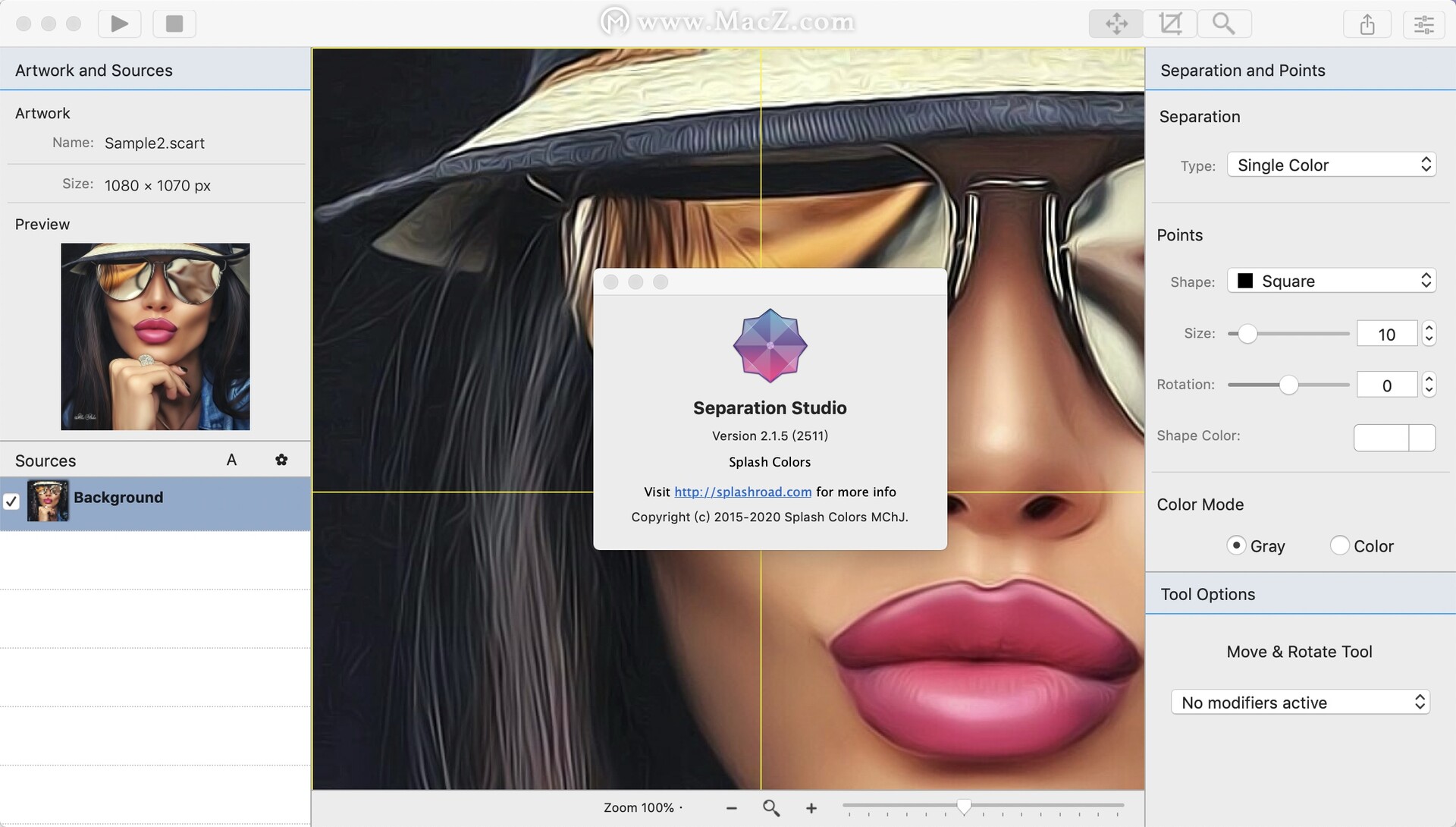Open the splashroad.com link
The image size is (1456, 827).
point(742,492)
